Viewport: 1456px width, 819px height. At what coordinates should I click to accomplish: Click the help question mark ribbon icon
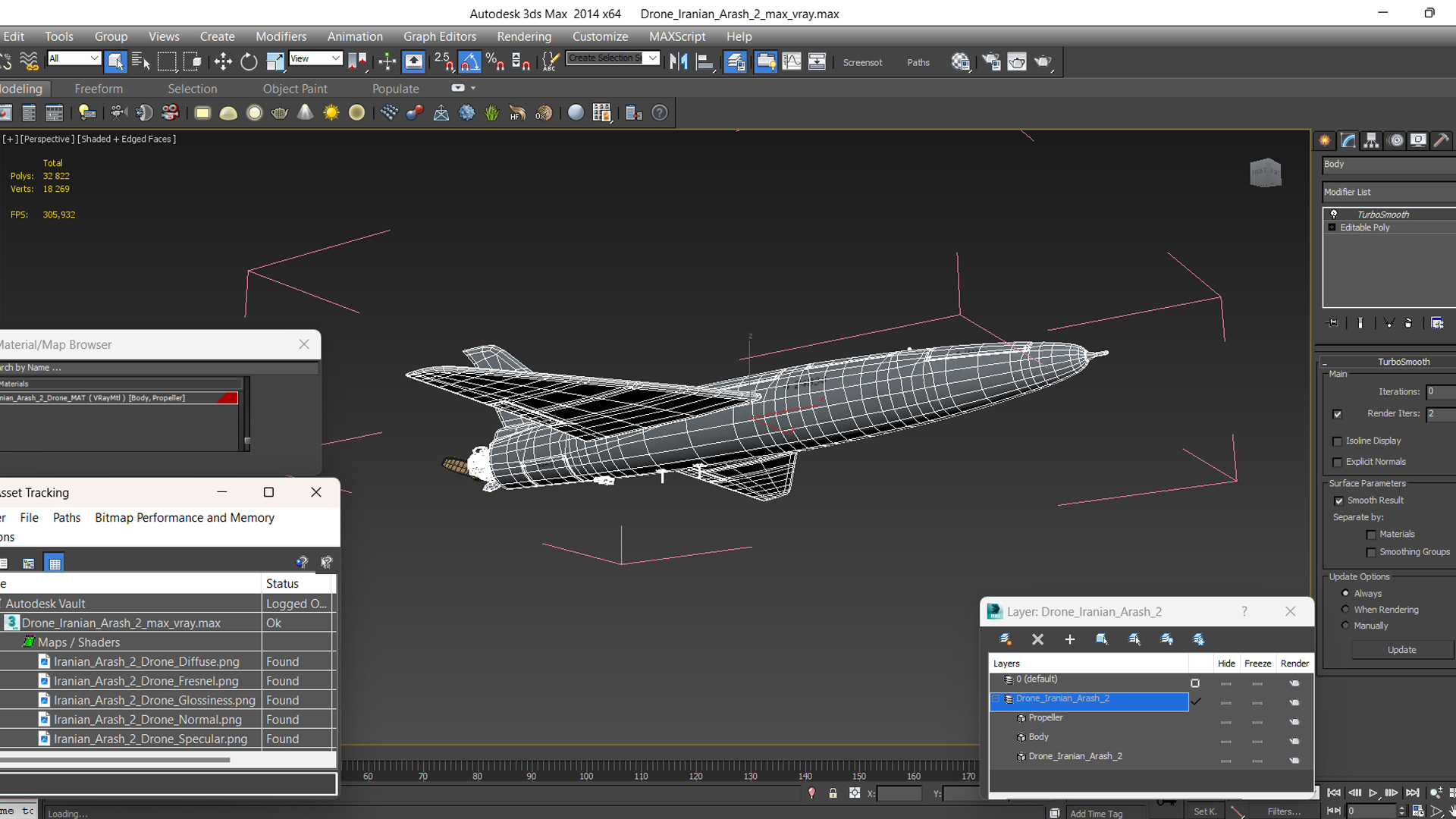coord(660,113)
